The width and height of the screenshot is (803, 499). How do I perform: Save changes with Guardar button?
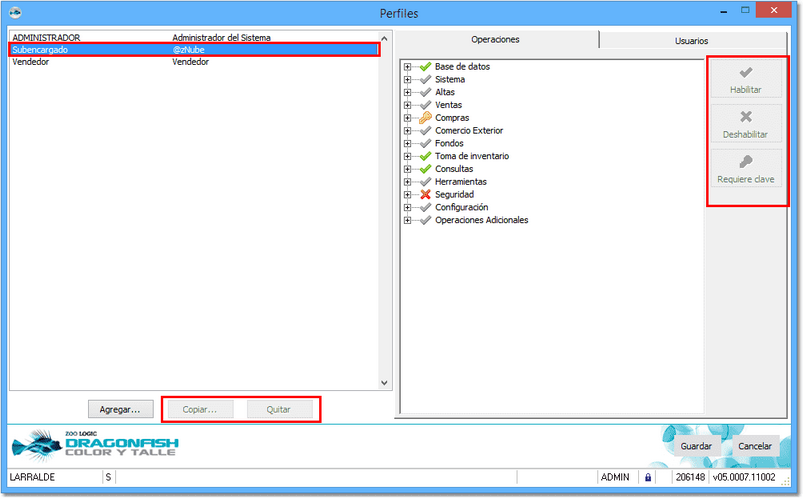click(696, 446)
